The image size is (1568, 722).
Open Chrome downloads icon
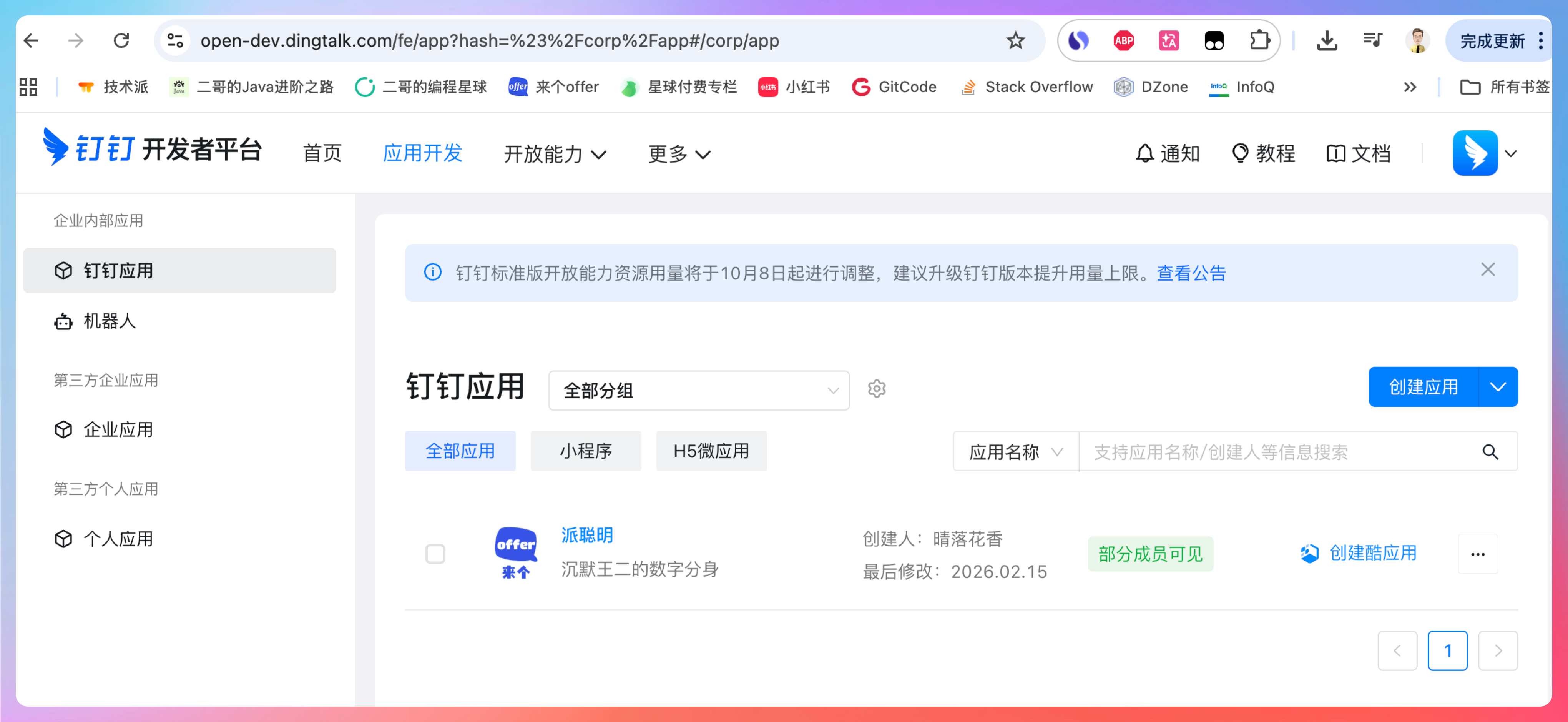pyautogui.click(x=1326, y=41)
